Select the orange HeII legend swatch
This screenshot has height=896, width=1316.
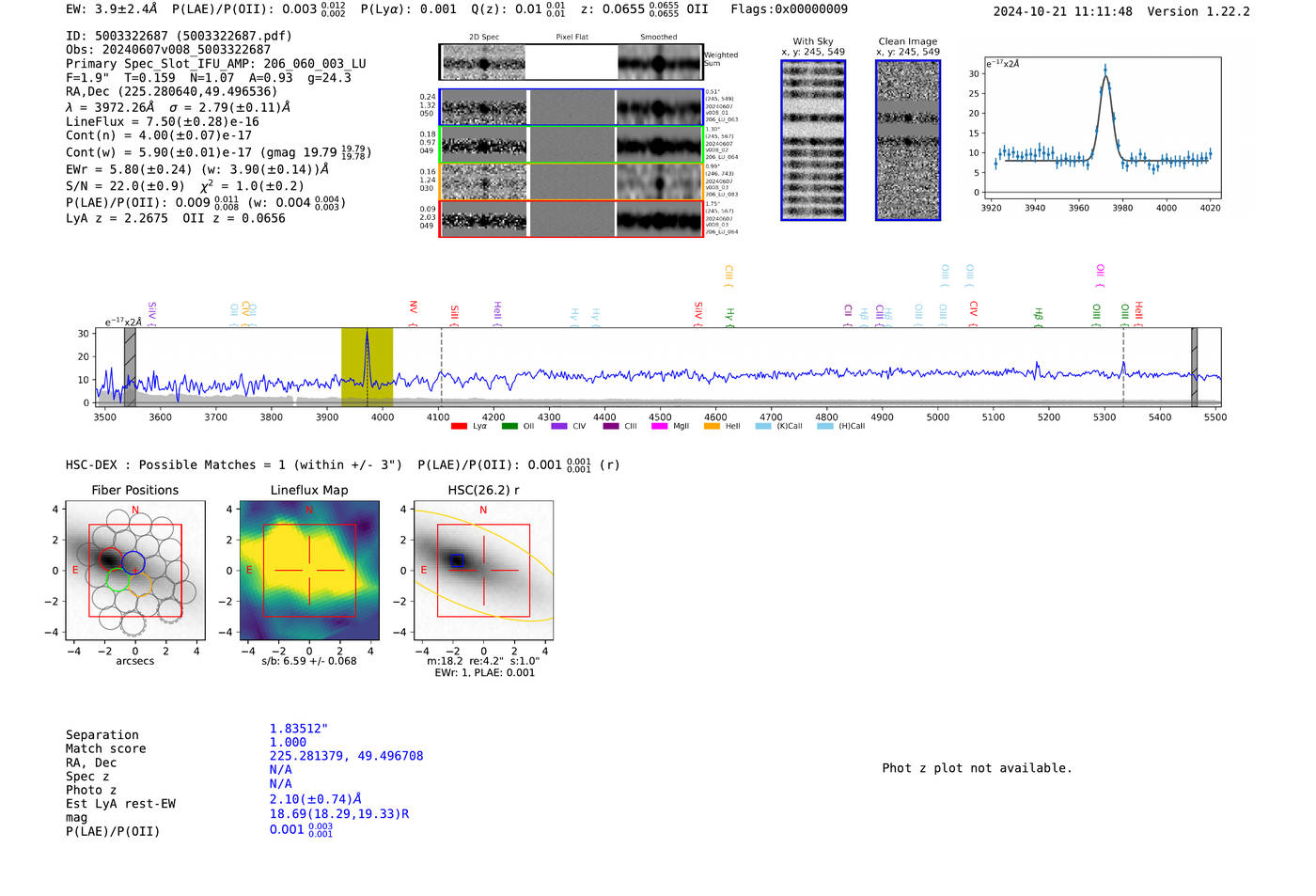(712, 426)
